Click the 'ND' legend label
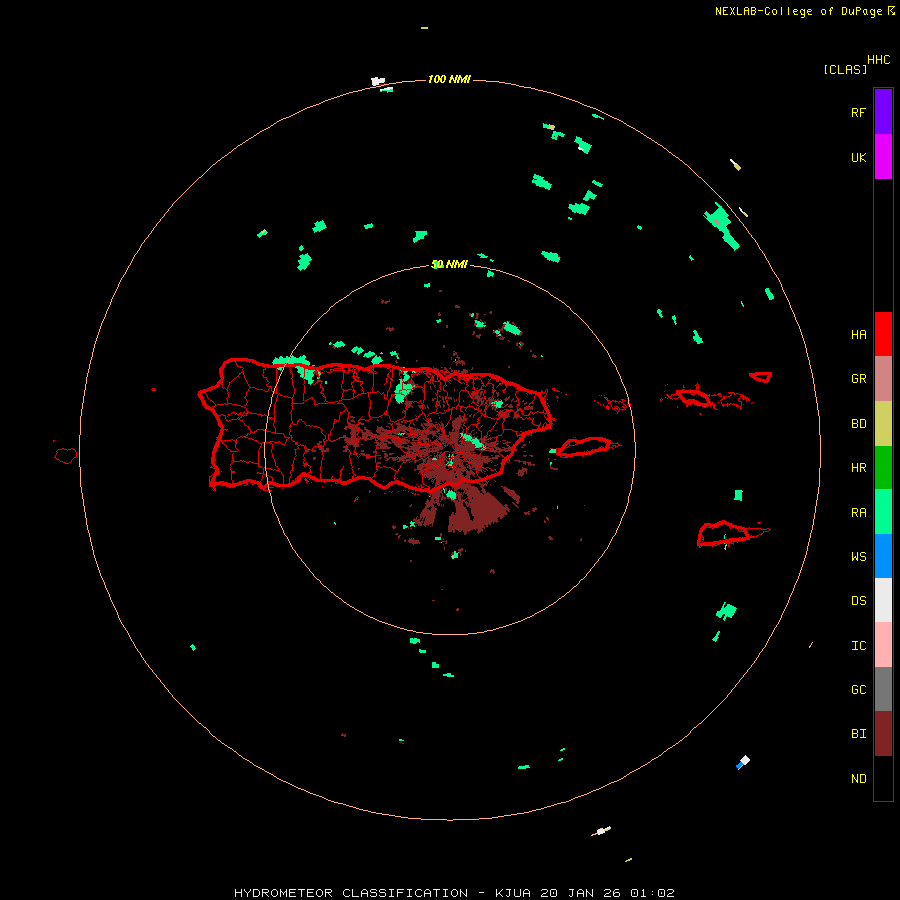 click(x=858, y=778)
